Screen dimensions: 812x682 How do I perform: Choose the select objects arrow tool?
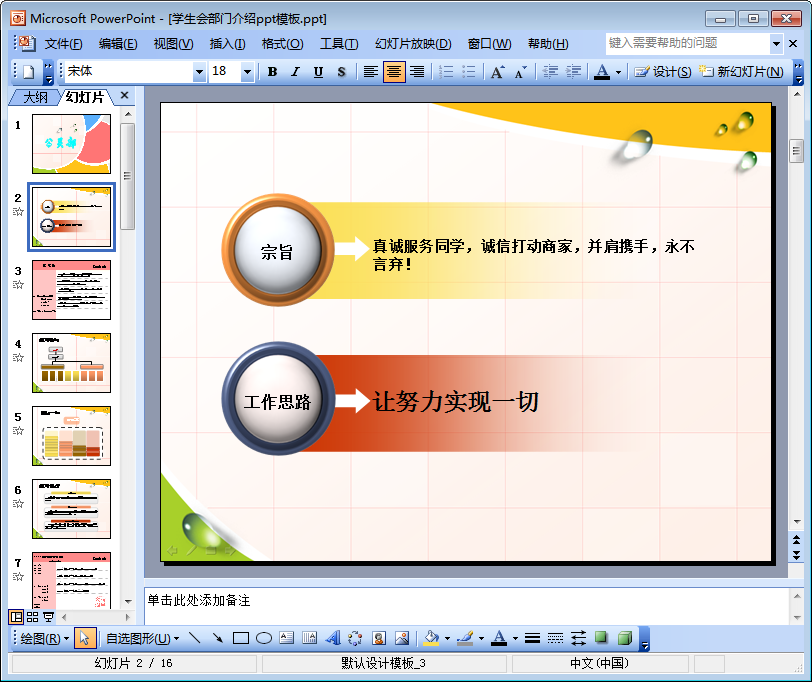coord(85,639)
